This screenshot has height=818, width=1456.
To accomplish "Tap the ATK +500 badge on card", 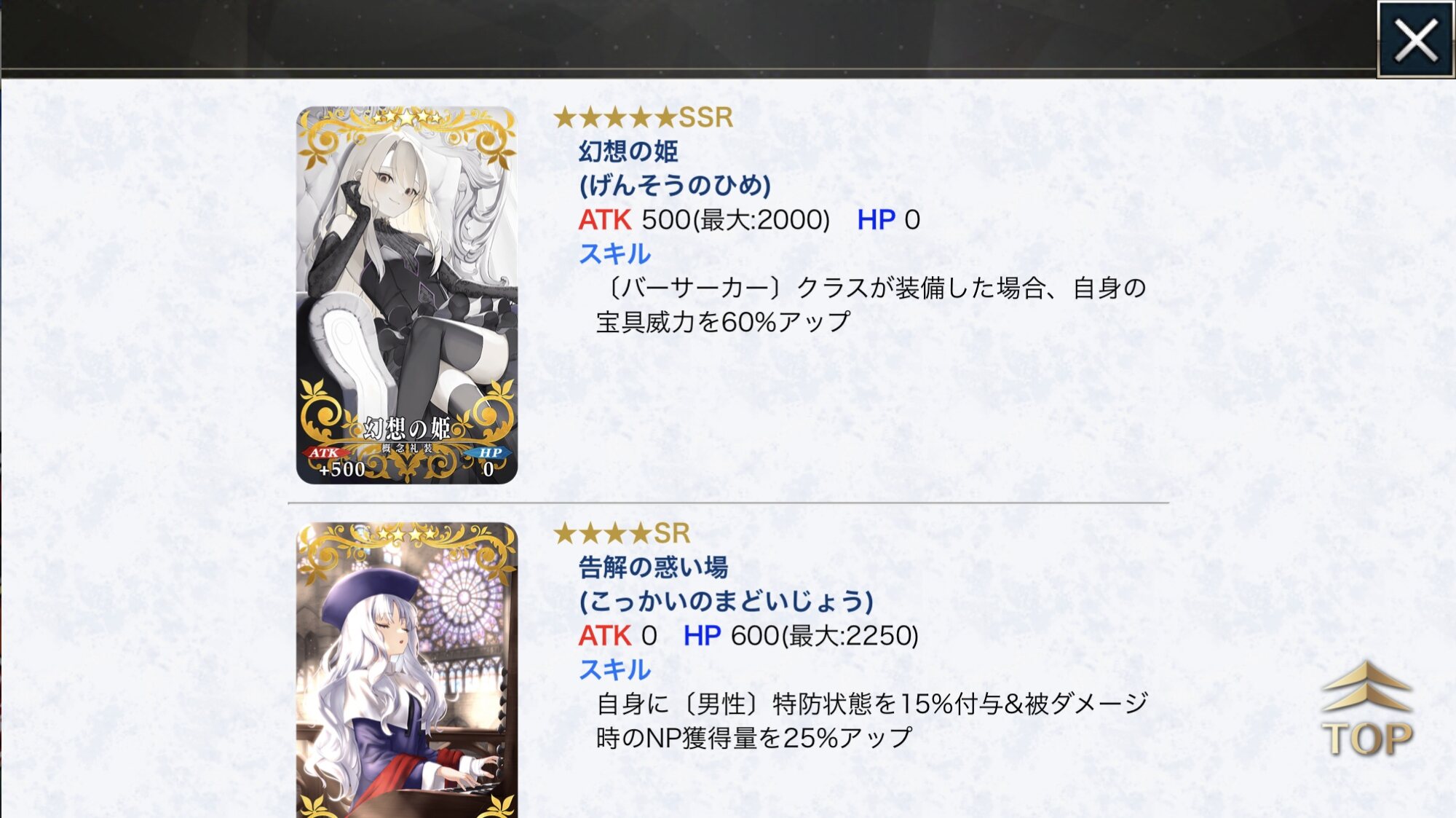I will point(335,463).
